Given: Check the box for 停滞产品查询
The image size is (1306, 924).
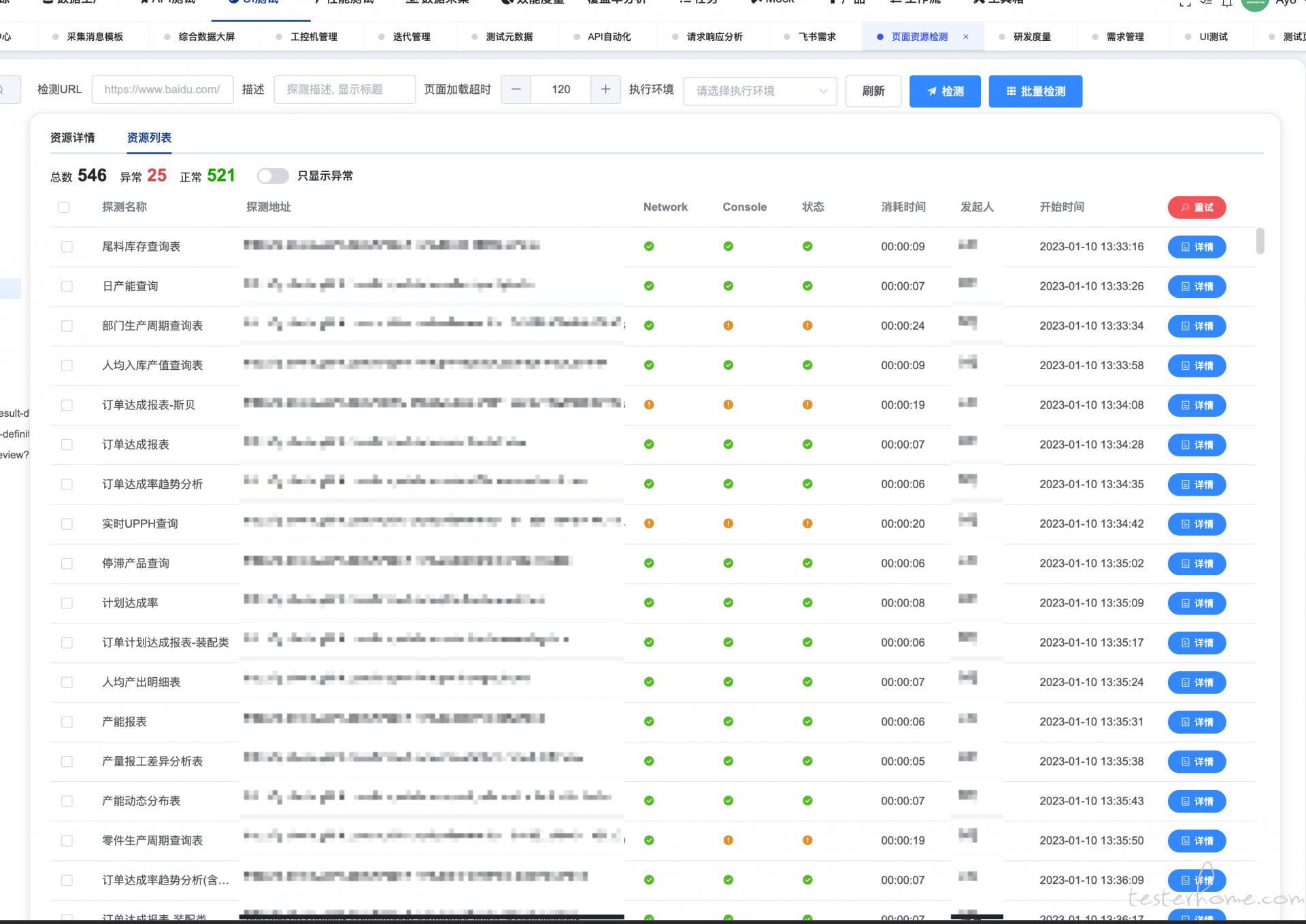Looking at the screenshot, I should click(x=67, y=563).
